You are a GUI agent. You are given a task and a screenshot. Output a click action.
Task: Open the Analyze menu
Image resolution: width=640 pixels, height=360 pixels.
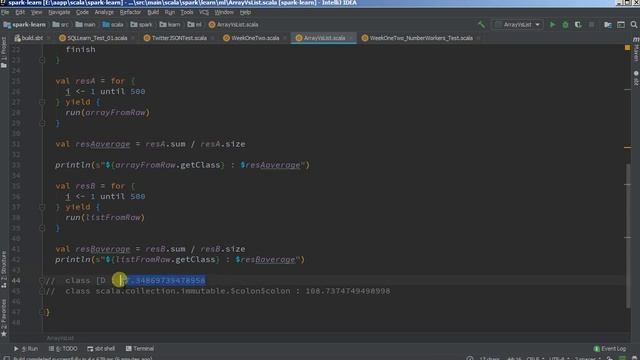point(104,13)
